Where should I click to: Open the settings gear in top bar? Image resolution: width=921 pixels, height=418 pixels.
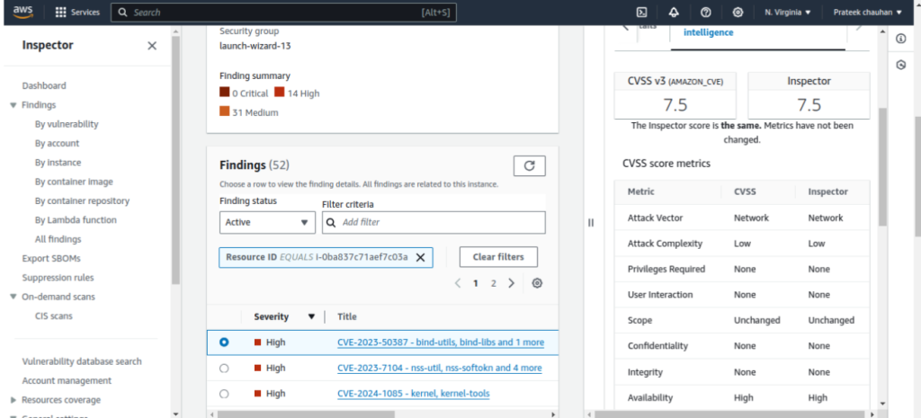point(738,12)
